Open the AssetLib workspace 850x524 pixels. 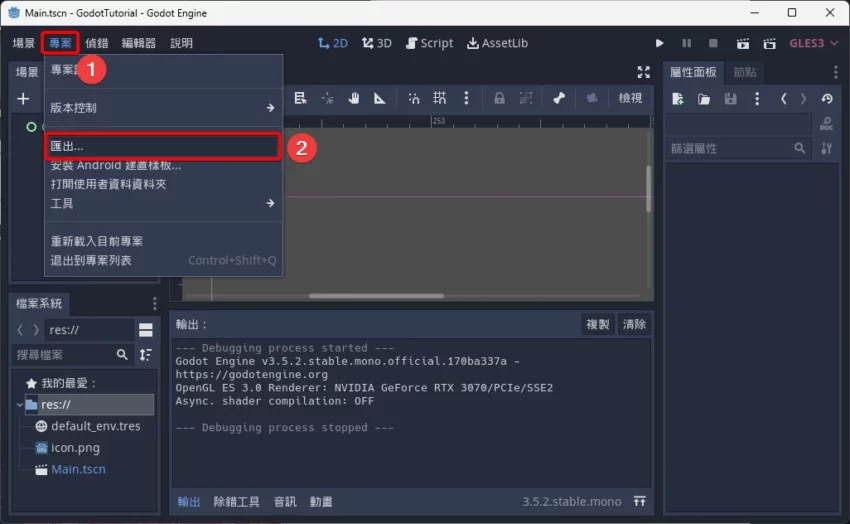(497, 43)
